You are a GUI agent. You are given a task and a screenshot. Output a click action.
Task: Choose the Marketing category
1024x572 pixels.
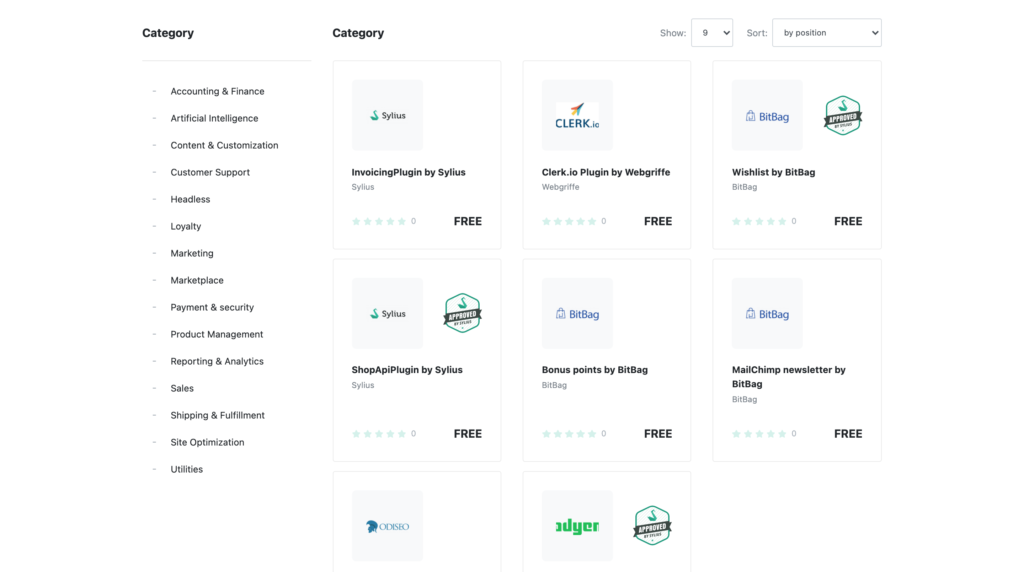(191, 253)
